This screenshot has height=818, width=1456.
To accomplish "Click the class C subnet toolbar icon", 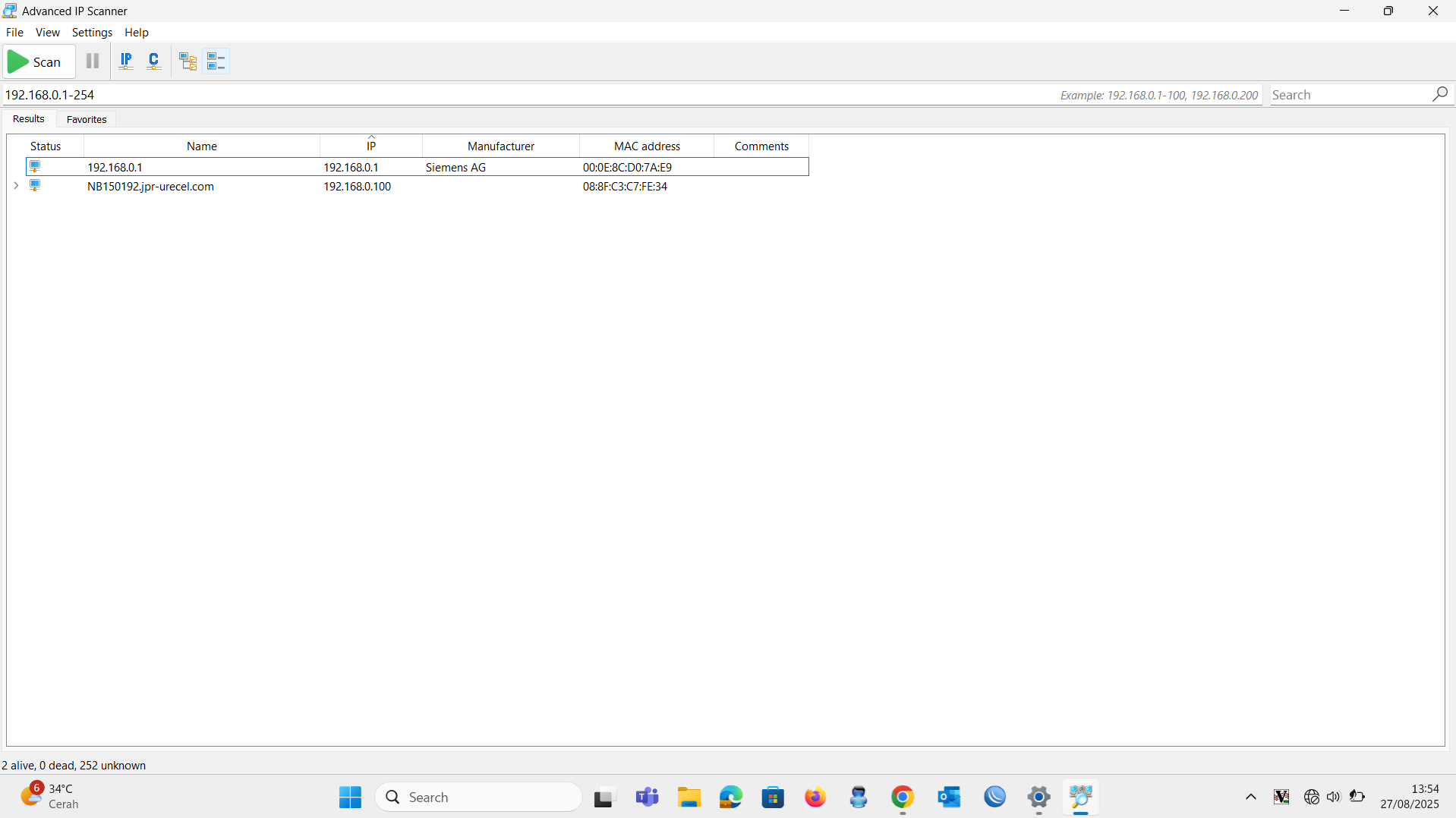I will tap(154, 61).
